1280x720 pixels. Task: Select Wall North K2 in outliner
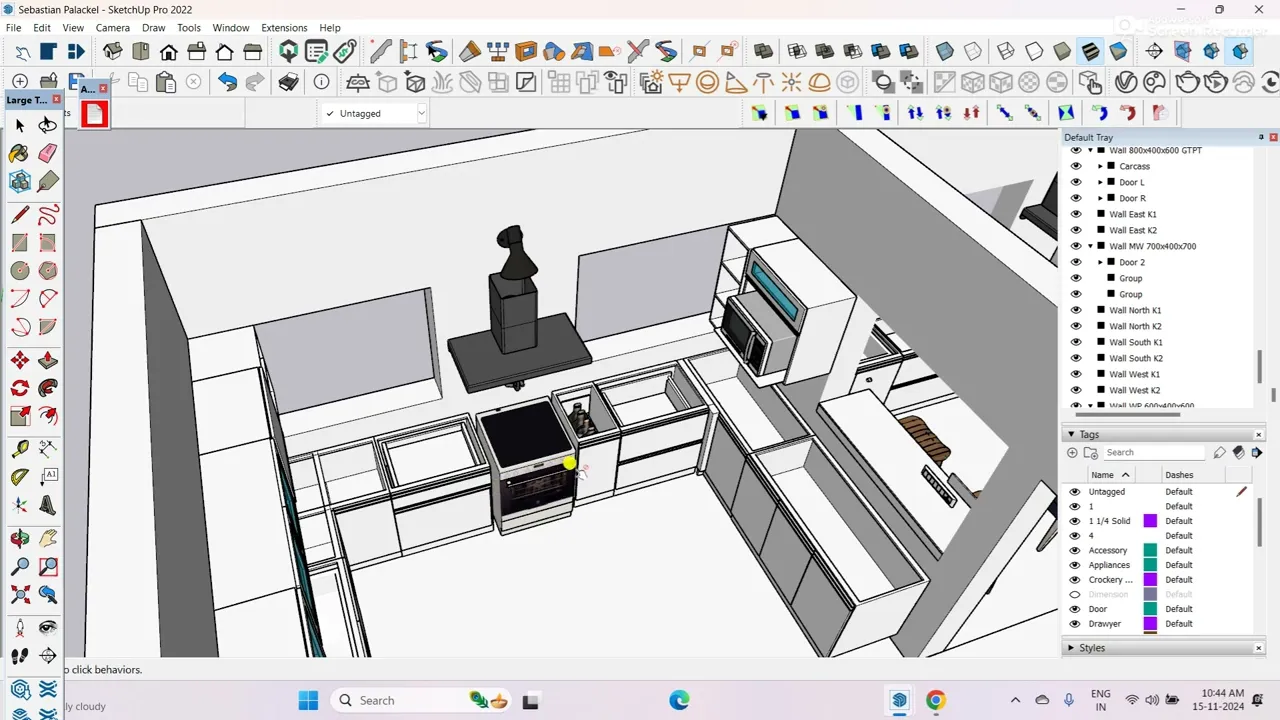(x=1135, y=326)
